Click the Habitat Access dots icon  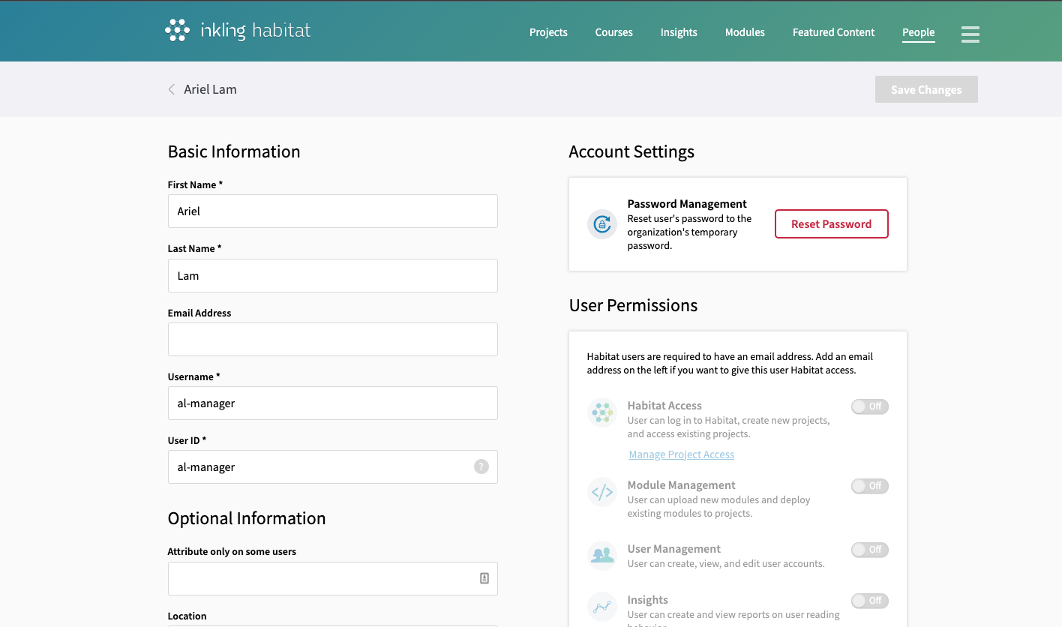pyautogui.click(x=602, y=412)
